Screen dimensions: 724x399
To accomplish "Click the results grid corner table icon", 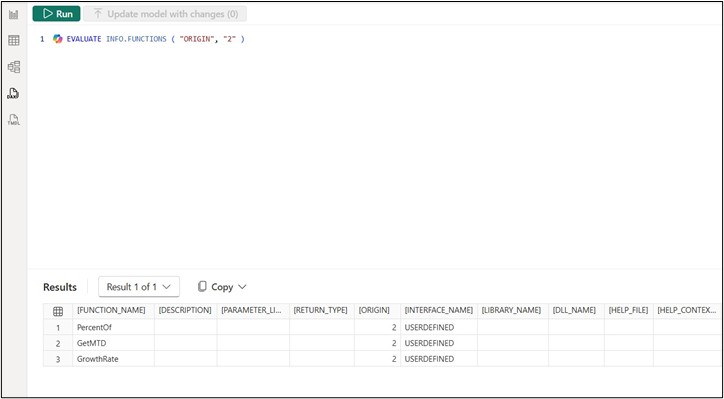I will click(x=58, y=311).
